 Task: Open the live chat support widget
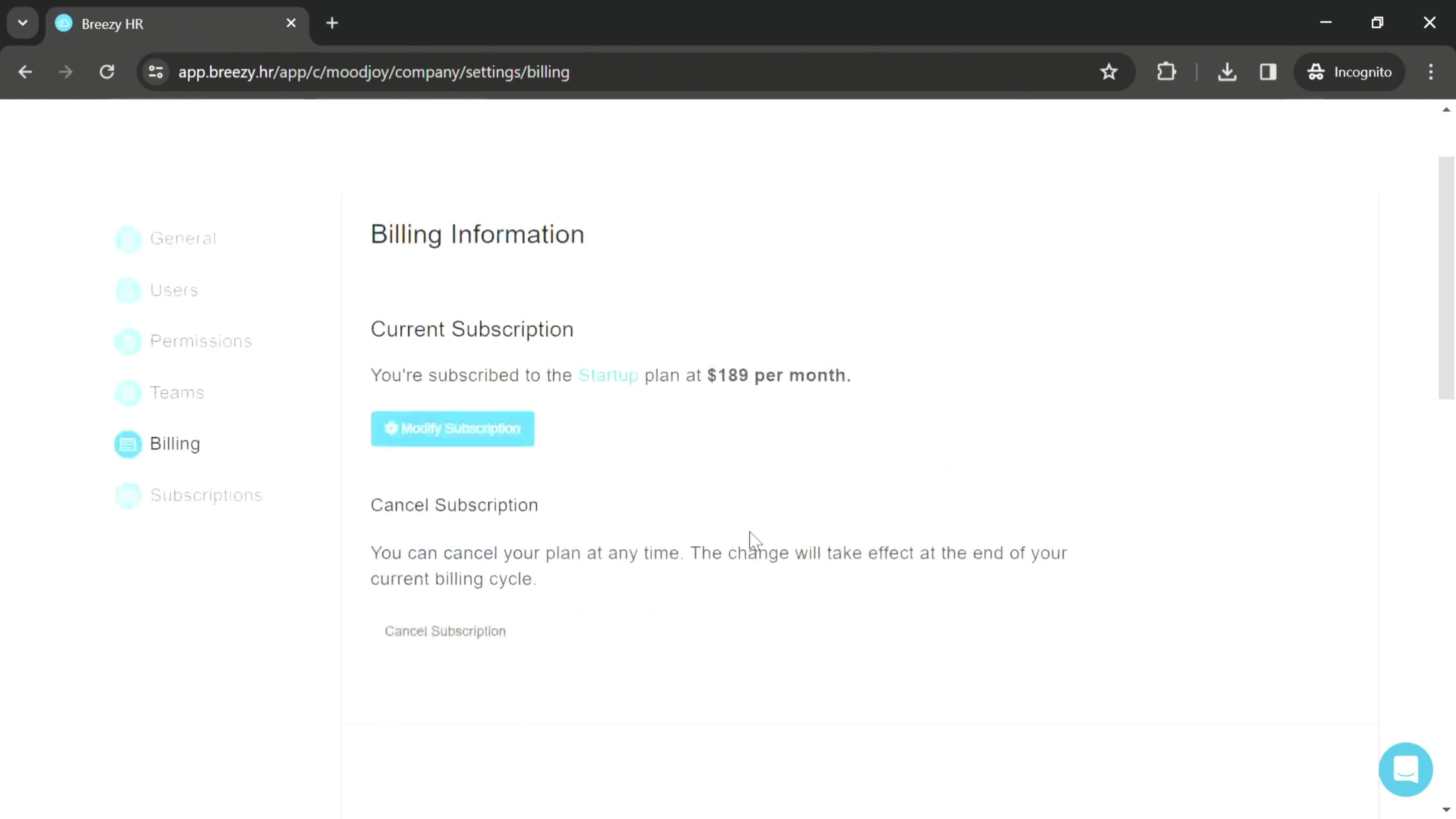(x=1406, y=769)
